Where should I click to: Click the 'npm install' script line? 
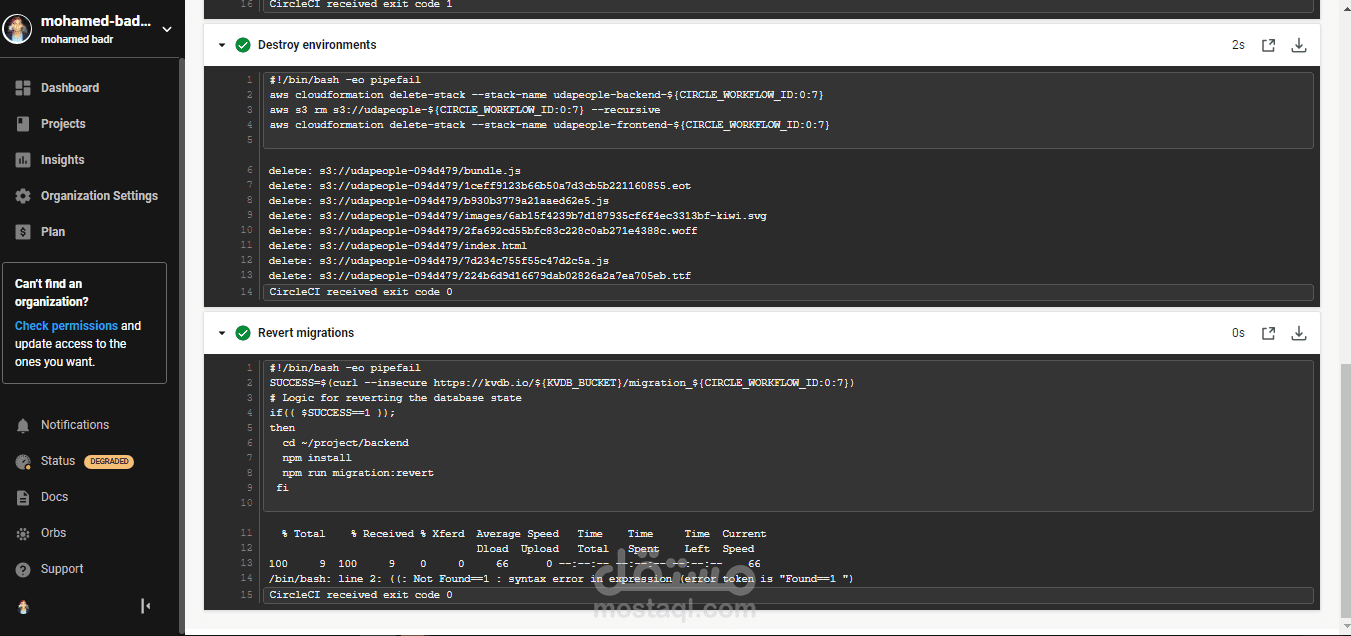tap(317, 458)
